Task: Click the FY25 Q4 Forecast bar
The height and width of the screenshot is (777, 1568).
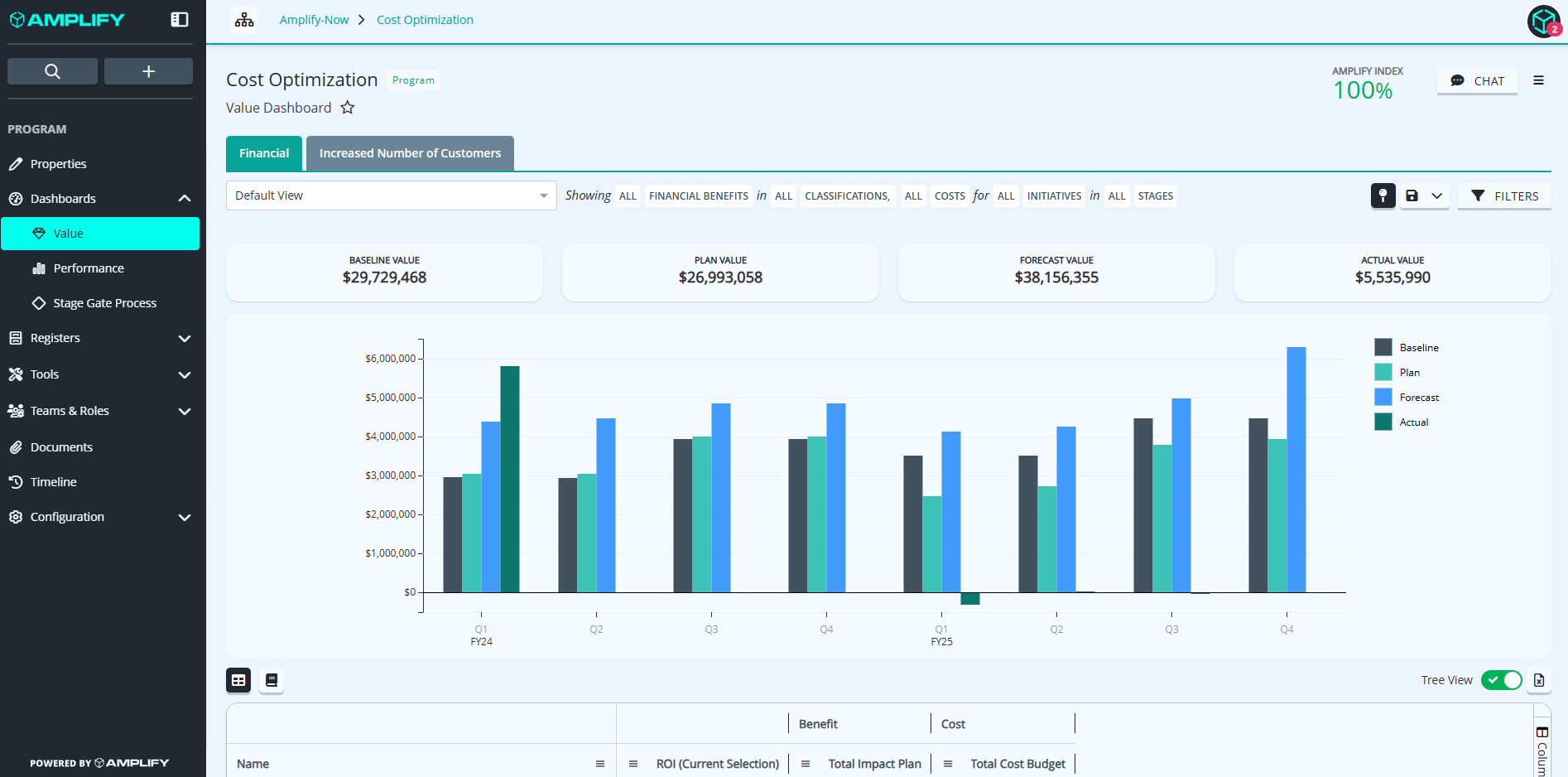Action: [1296, 470]
